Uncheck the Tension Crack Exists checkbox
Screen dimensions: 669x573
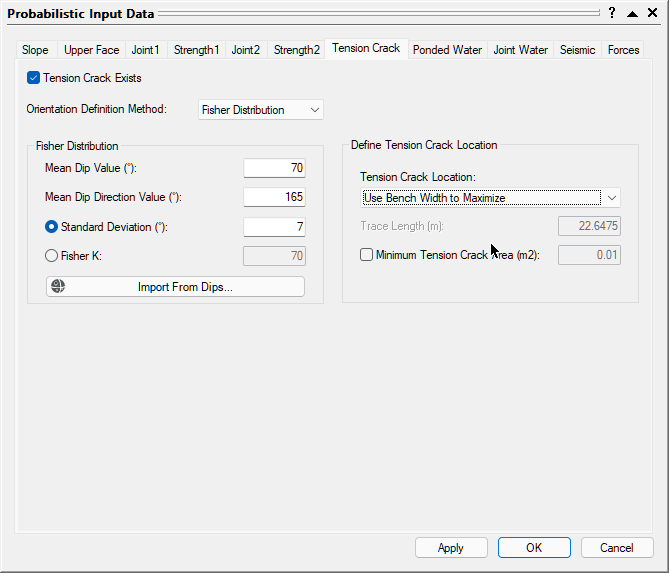pyautogui.click(x=33, y=78)
